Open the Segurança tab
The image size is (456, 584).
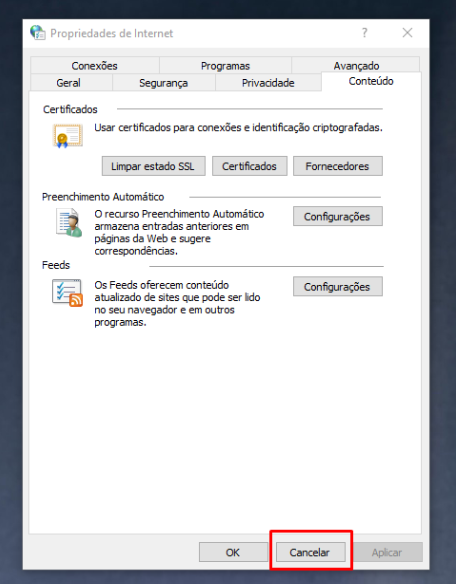[x=164, y=82]
